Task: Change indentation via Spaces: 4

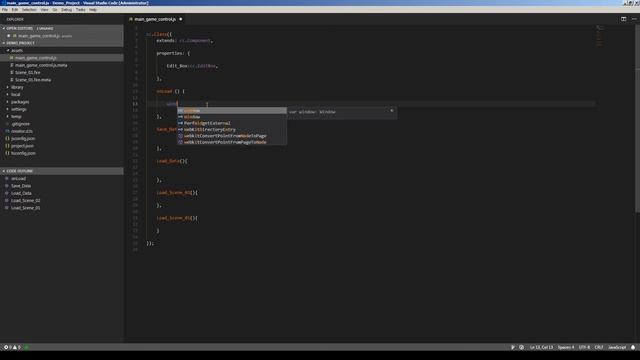Action: 566,347
